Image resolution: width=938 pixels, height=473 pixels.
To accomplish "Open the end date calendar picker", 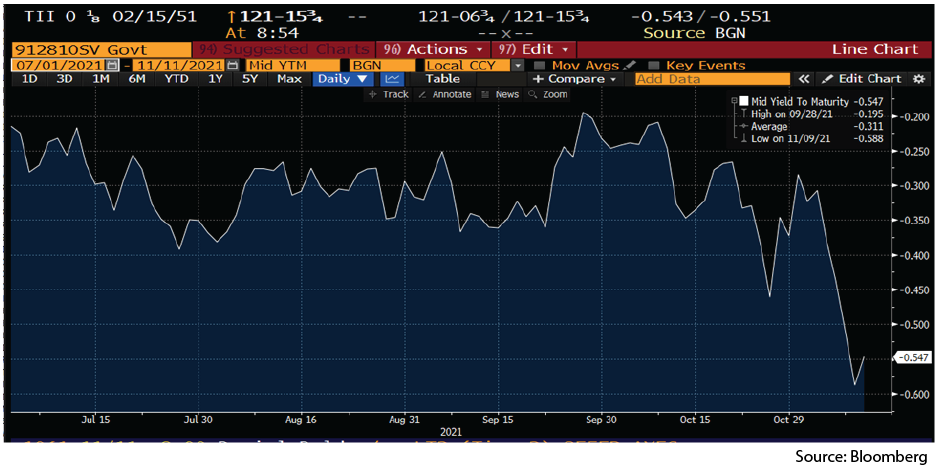I will pyautogui.click(x=233, y=65).
